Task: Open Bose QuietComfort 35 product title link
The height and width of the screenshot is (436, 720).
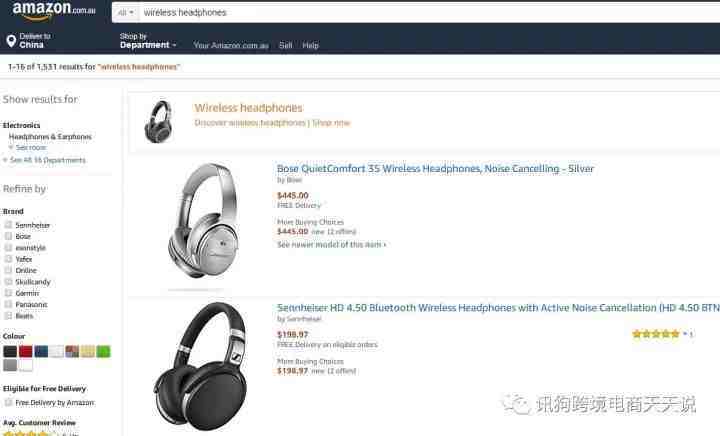Action: click(435, 169)
